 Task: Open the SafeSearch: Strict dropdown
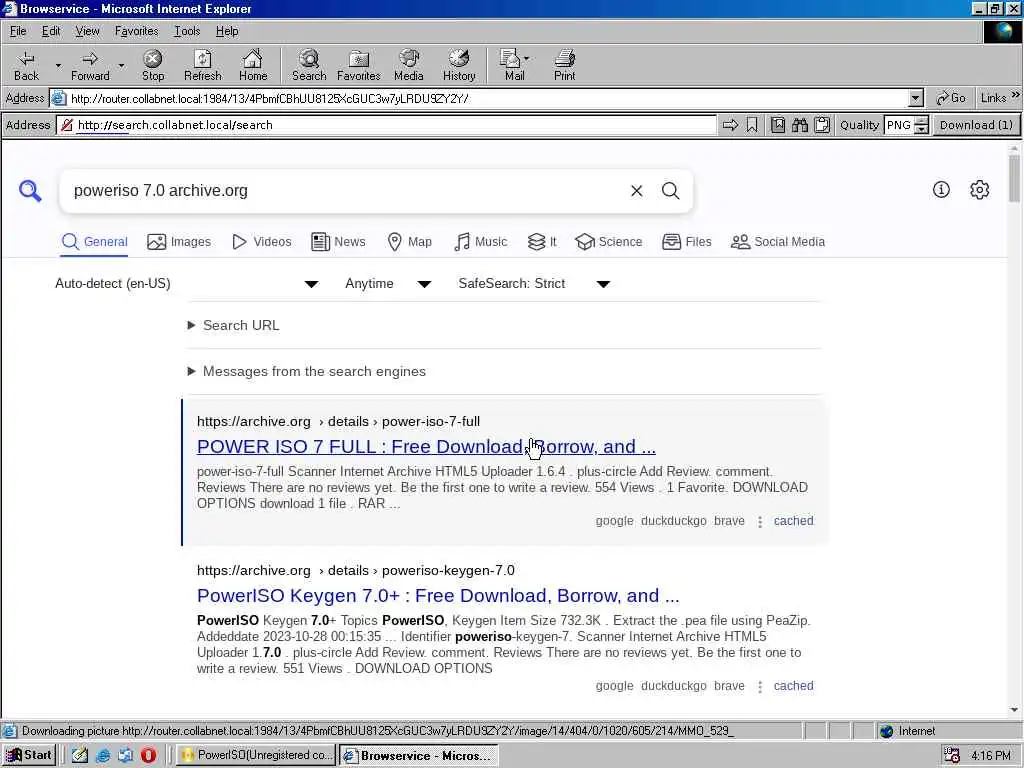[534, 283]
